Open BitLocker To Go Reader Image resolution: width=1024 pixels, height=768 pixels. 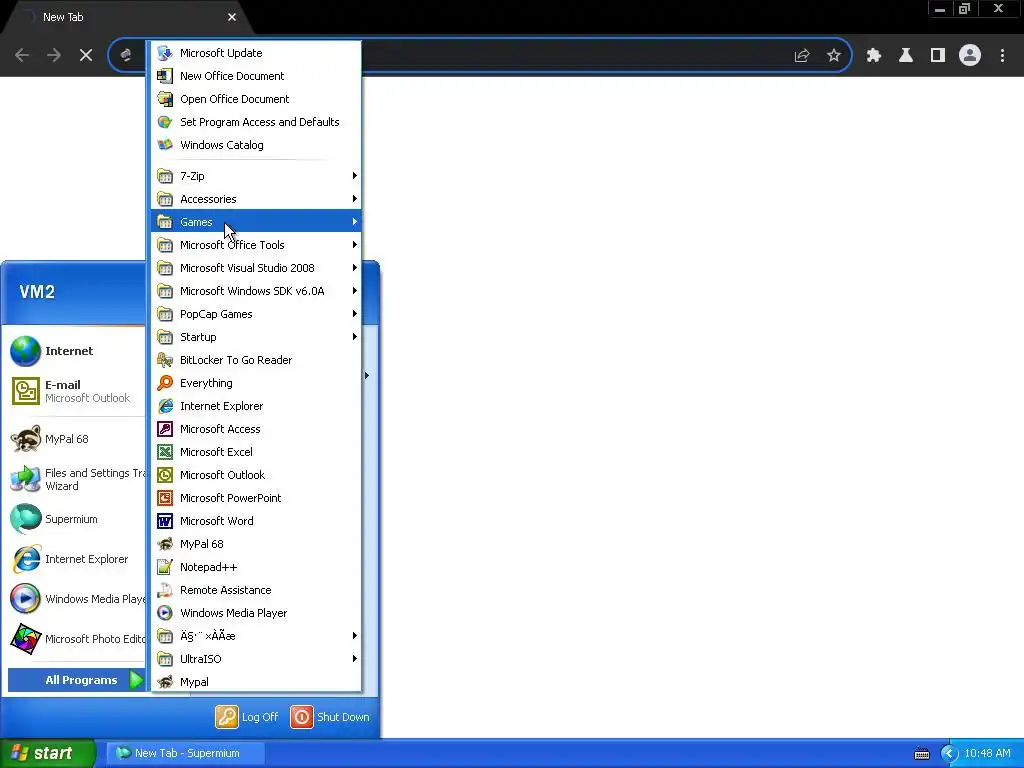(256, 360)
